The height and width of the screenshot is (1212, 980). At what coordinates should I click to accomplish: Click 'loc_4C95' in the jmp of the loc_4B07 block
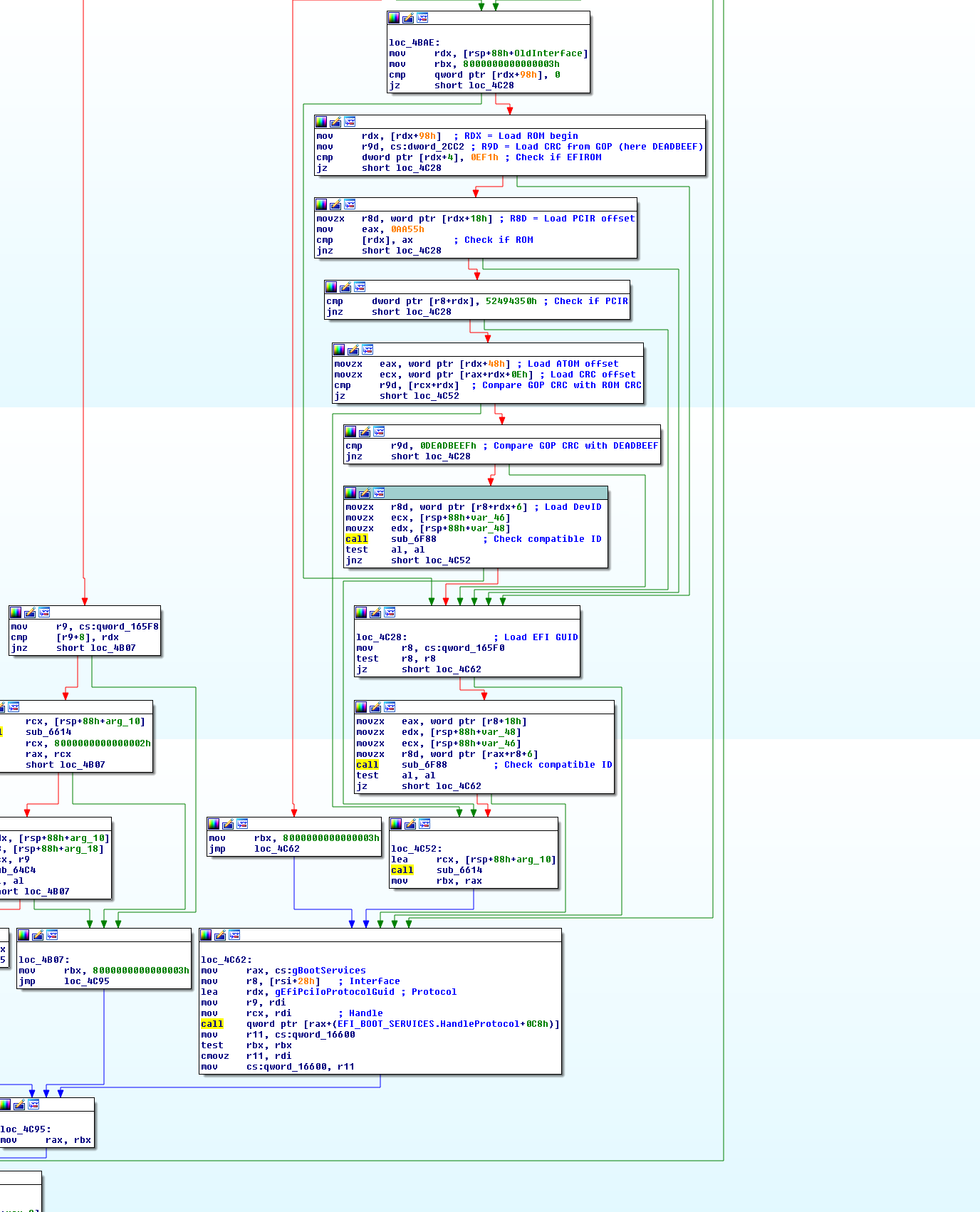87,981
